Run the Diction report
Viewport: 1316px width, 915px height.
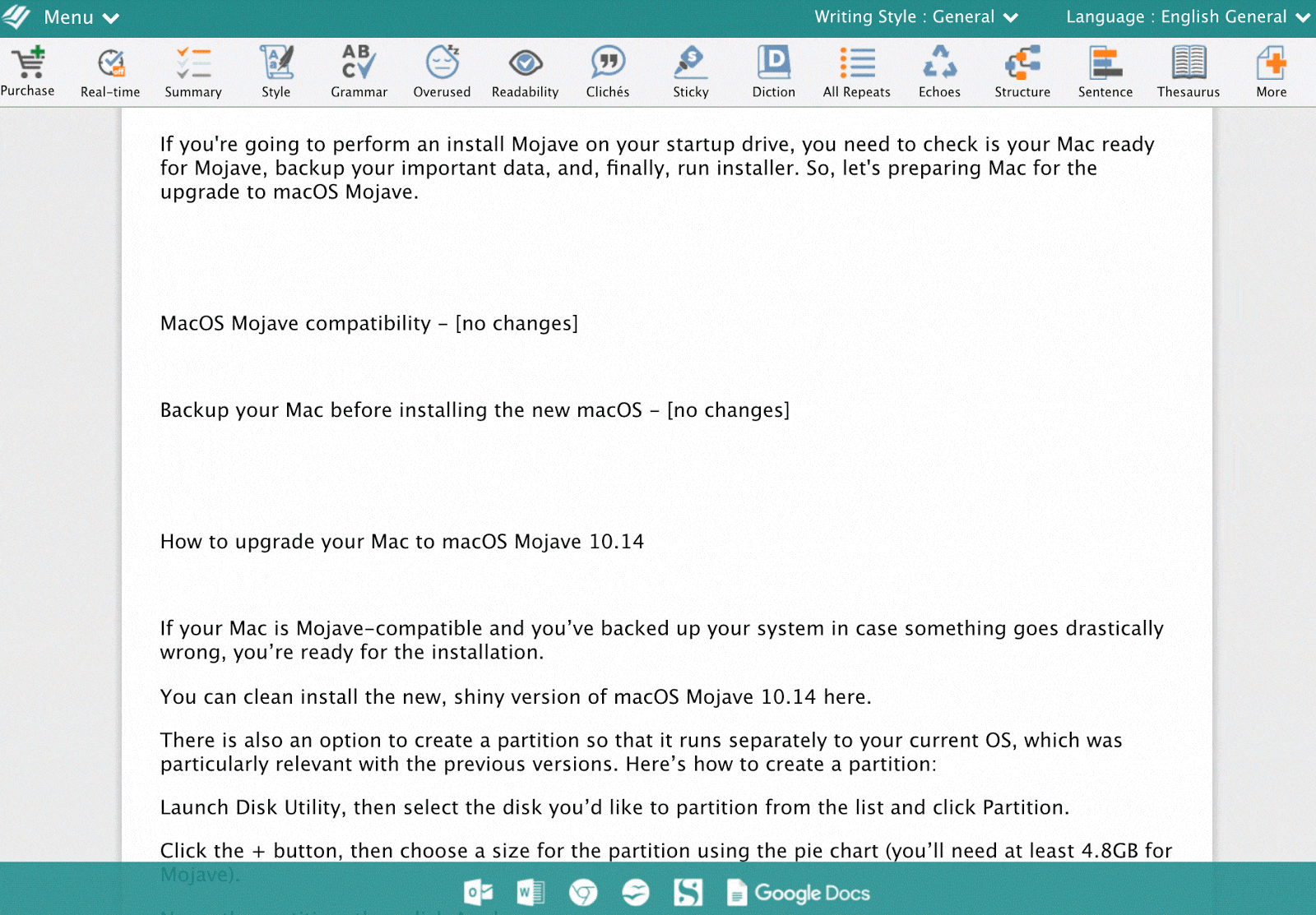point(774,72)
